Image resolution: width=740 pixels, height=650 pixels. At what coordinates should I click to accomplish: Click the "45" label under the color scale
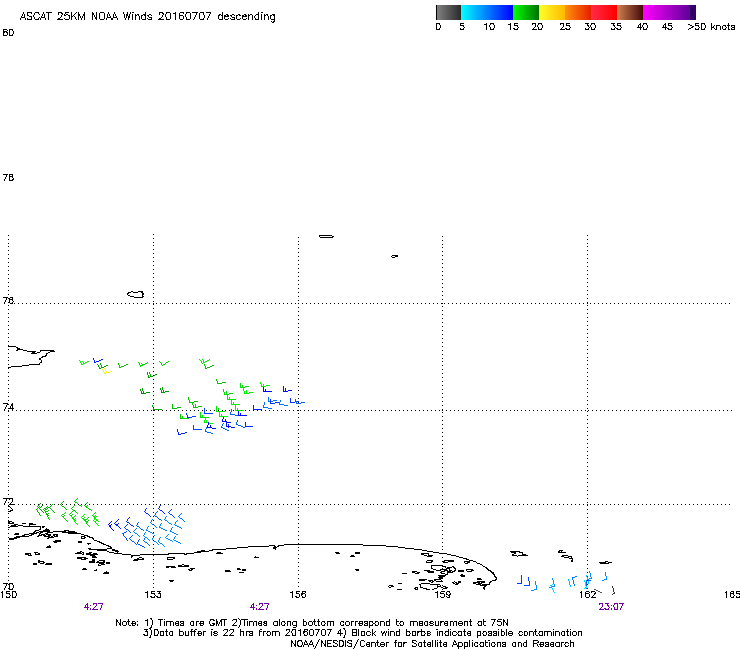pyautogui.click(x=667, y=27)
